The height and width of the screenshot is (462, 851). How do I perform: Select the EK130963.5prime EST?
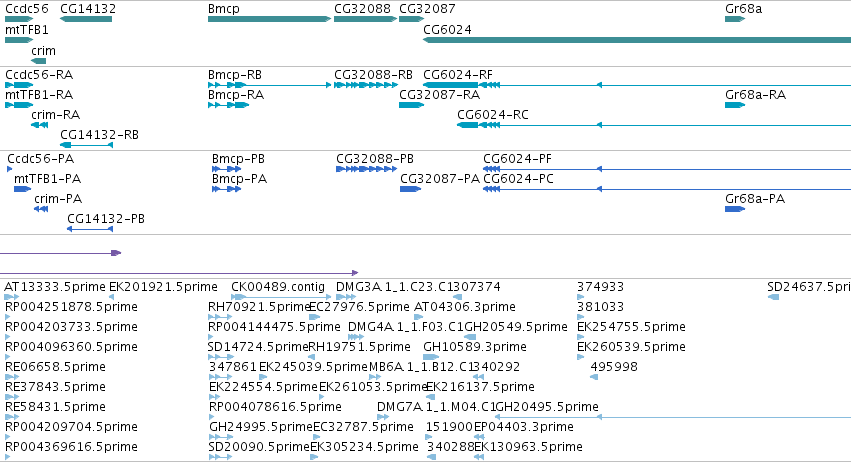(x=479, y=457)
